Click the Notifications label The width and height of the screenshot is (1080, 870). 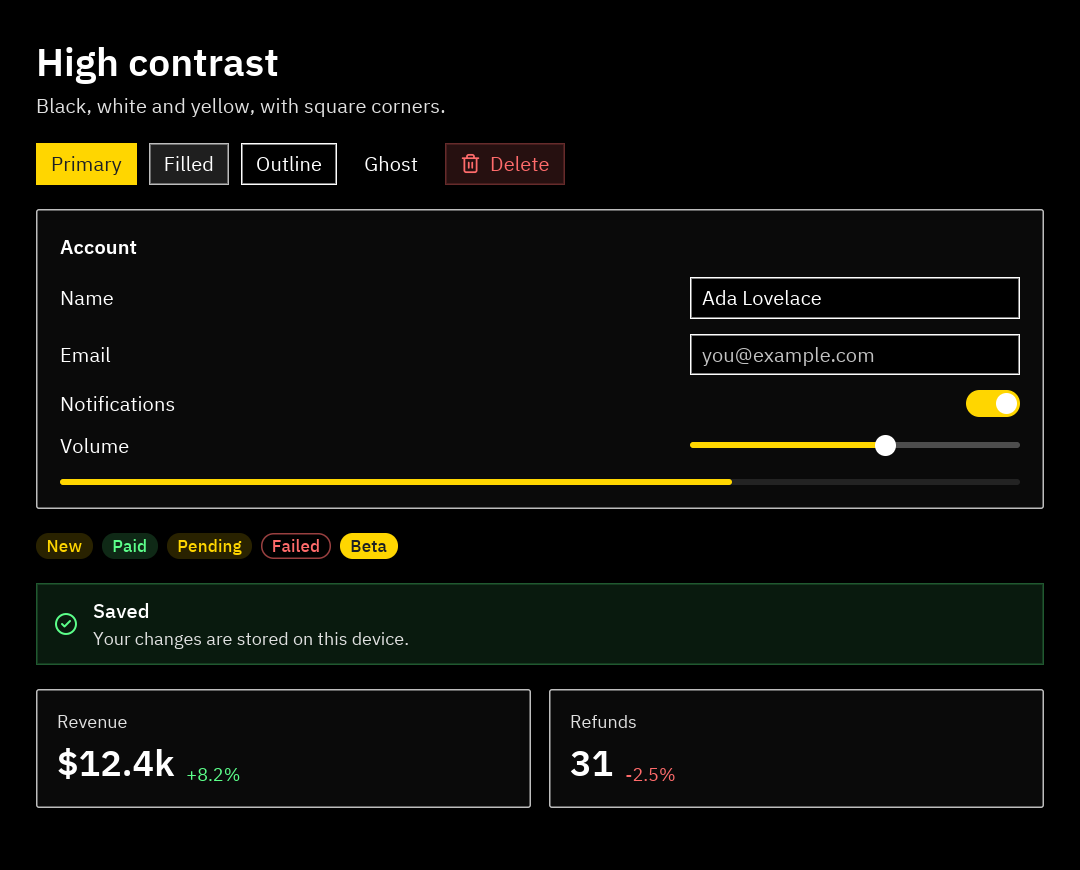click(118, 404)
